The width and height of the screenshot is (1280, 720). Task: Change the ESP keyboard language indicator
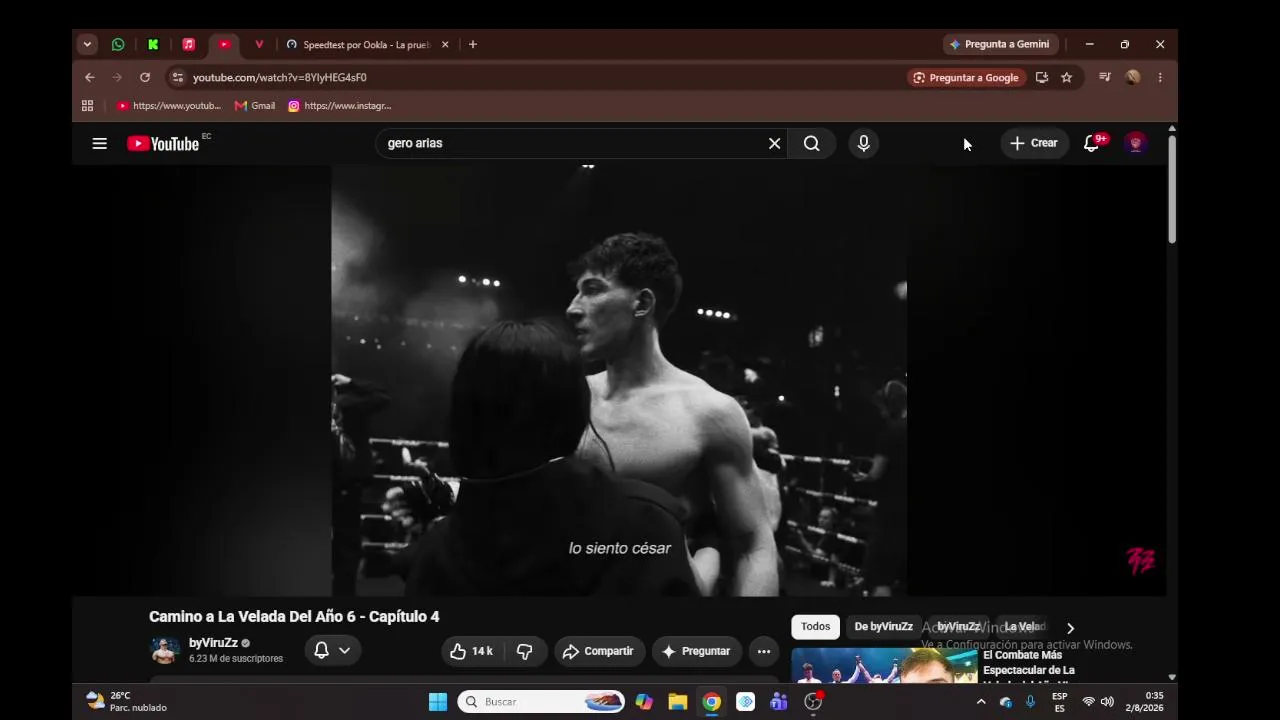click(1059, 702)
